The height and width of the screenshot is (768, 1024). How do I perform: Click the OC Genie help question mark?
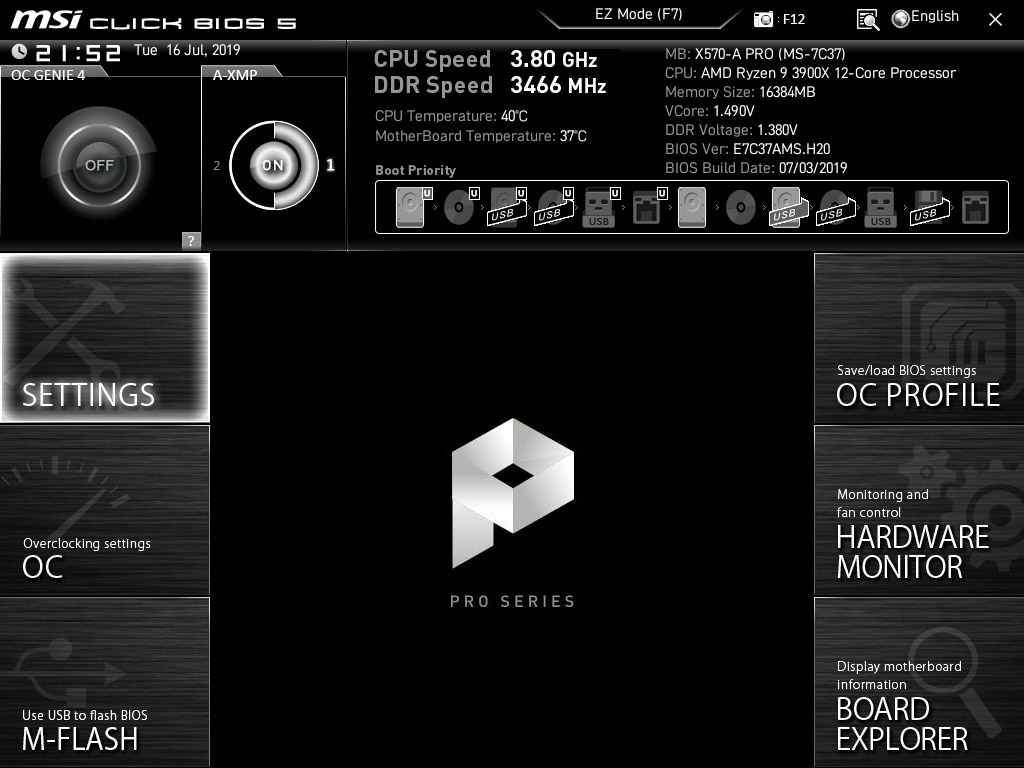[191, 240]
